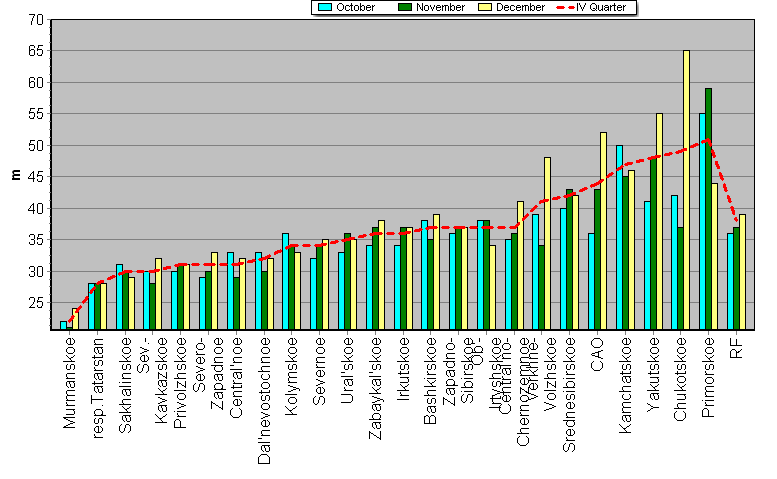
Task: Click the yellow December bar for Yakutskoe
Action: coord(659,222)
